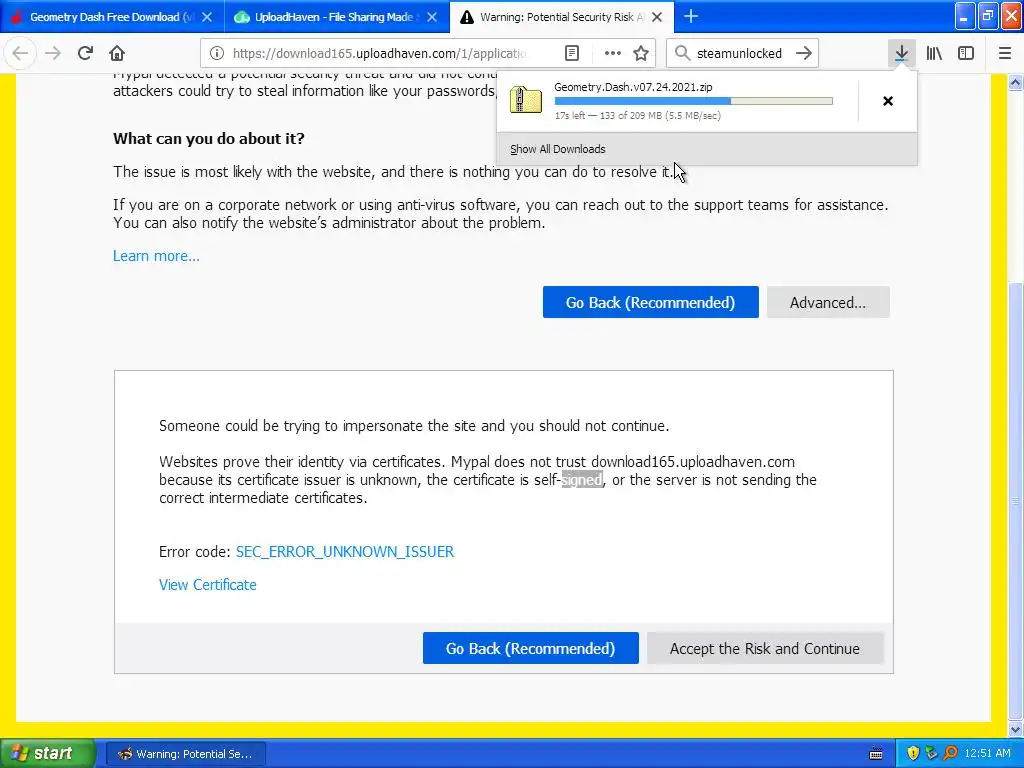
Task: Close the Warning security risk tab
Action: [x=657, y=17]
